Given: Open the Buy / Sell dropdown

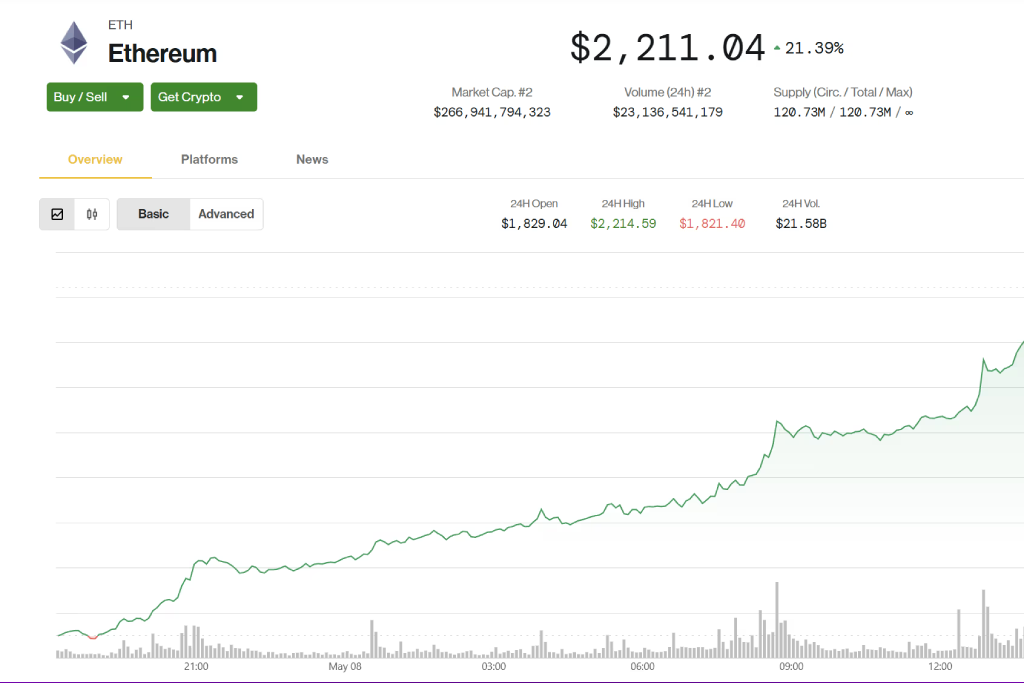Looking at the screenshot, I should point(95,97).
